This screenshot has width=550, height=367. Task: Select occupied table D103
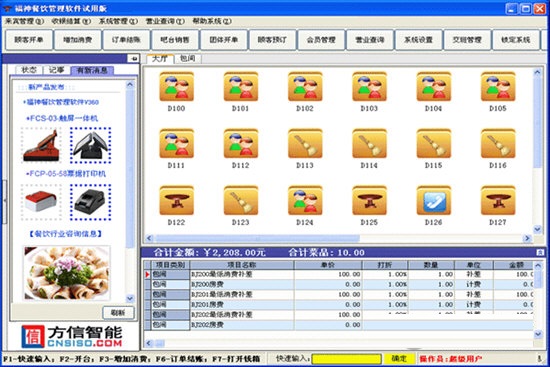coord(369,86)
